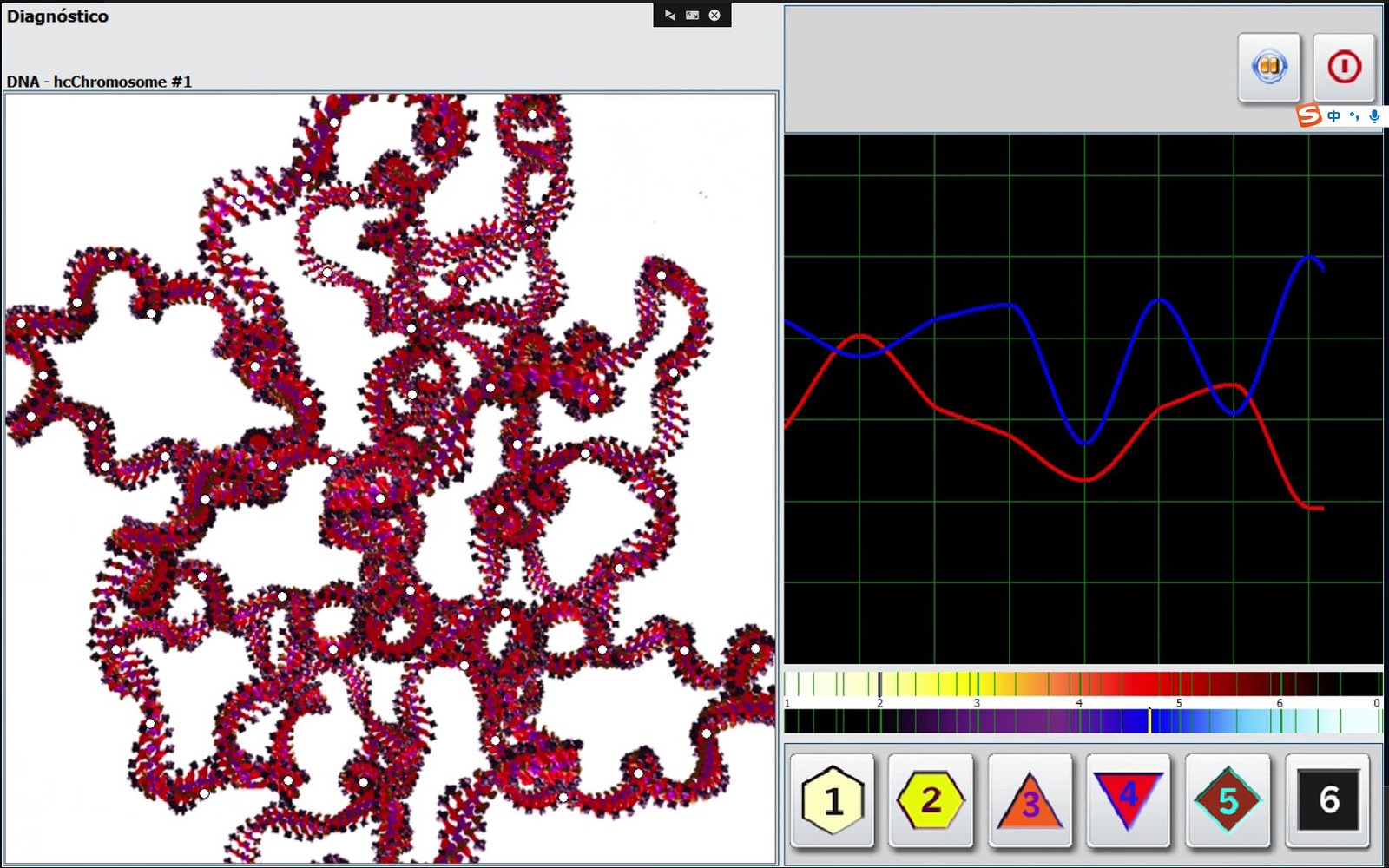Image resolution: width=1389 pixels, height=868 pixels.
Task: Click the yellow marker on blue spectrum
Action: pyautogui.click(x=1150, y=720)
